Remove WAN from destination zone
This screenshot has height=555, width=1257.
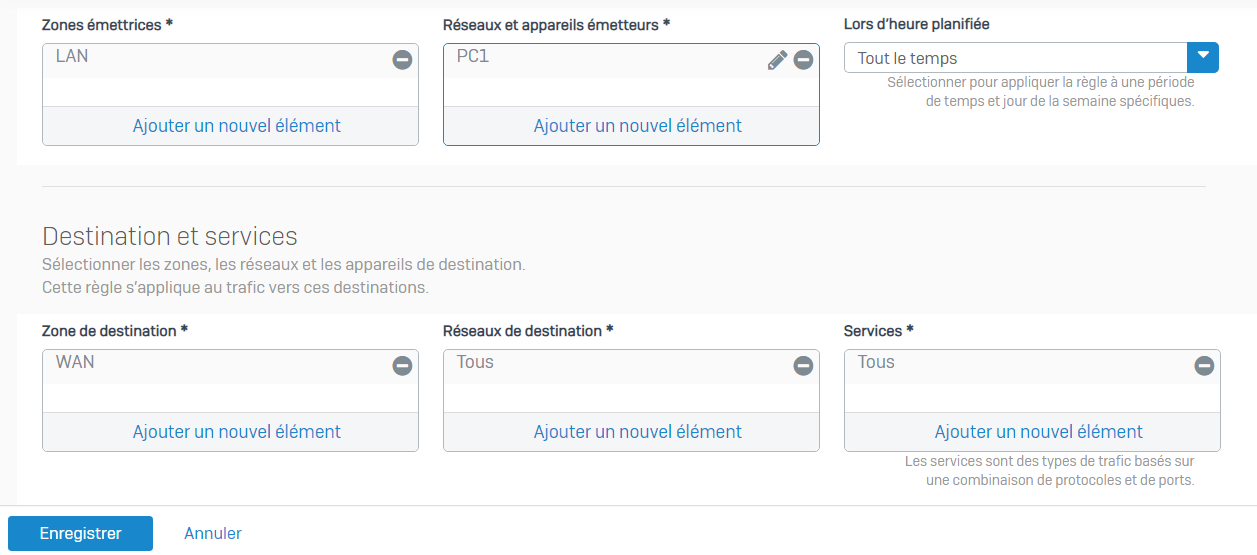(402, 366)
